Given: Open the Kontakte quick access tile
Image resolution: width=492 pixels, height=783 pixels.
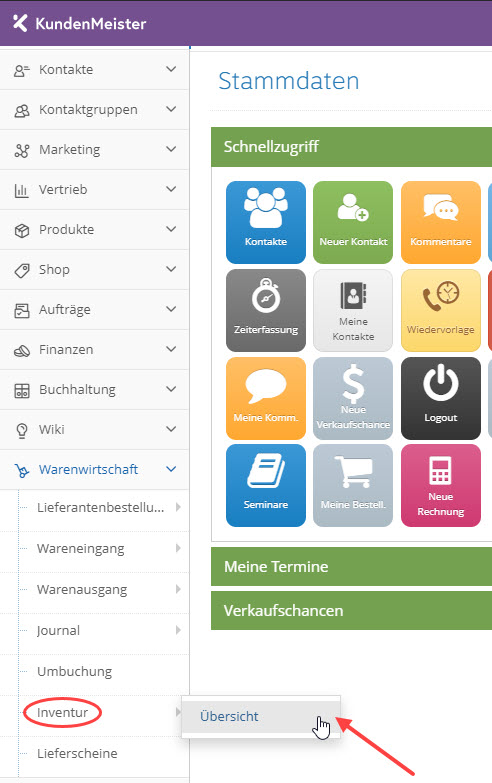Looking at the screenshot, I should 266,222.
